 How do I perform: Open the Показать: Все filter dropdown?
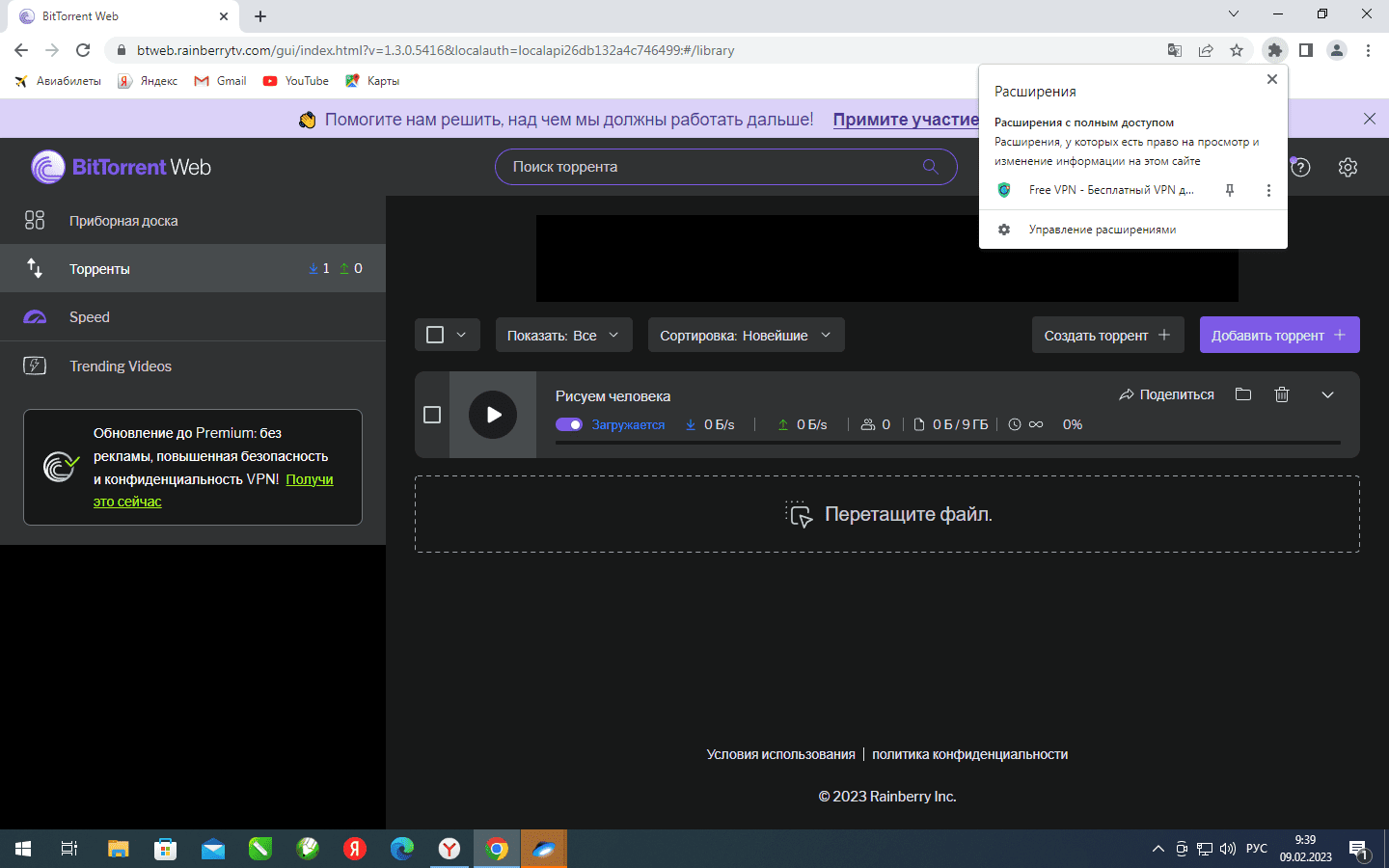pyautogui.click(x=563, y=336)
